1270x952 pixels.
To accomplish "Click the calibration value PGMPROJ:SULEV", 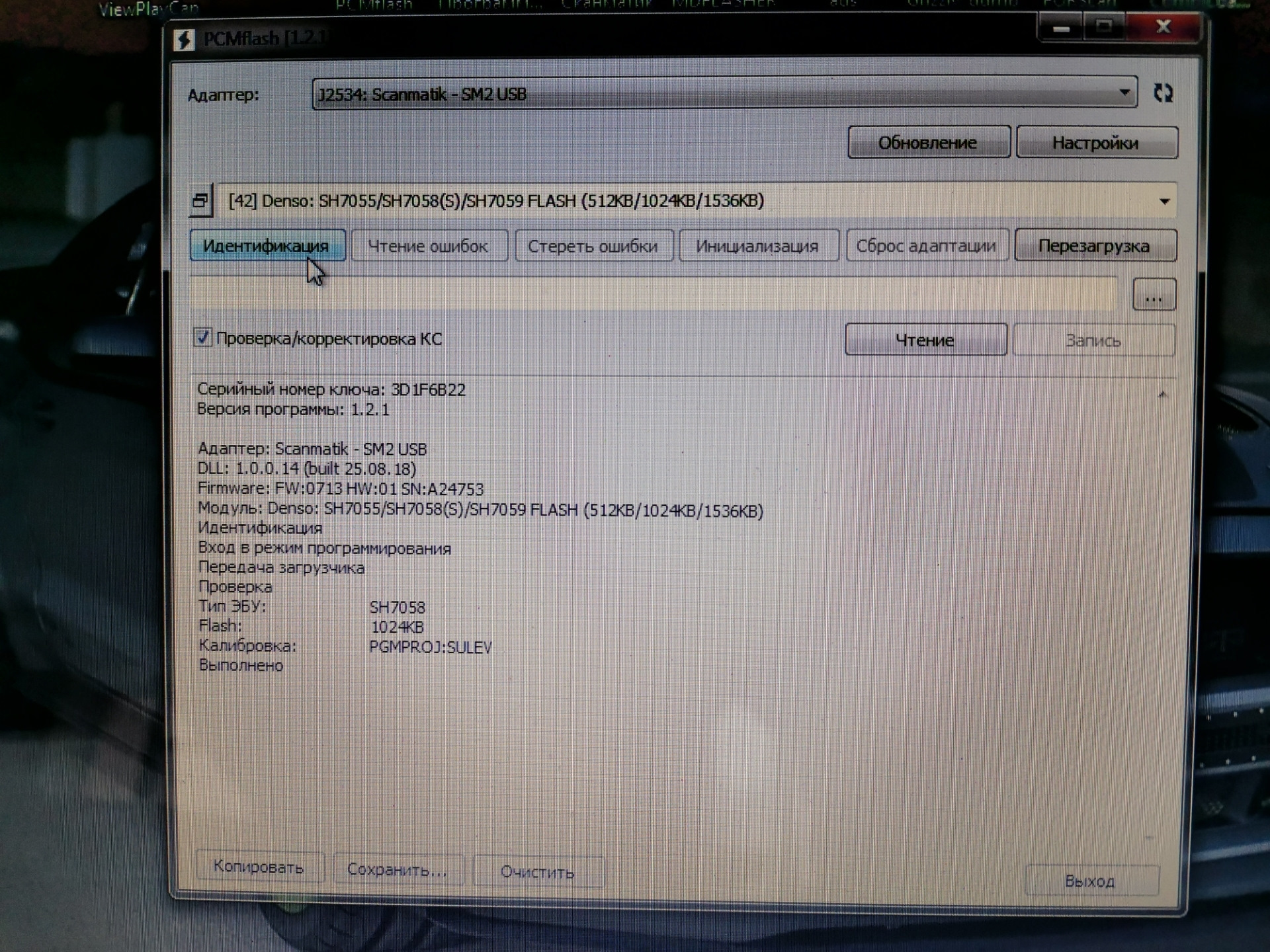I will point(431,647).
